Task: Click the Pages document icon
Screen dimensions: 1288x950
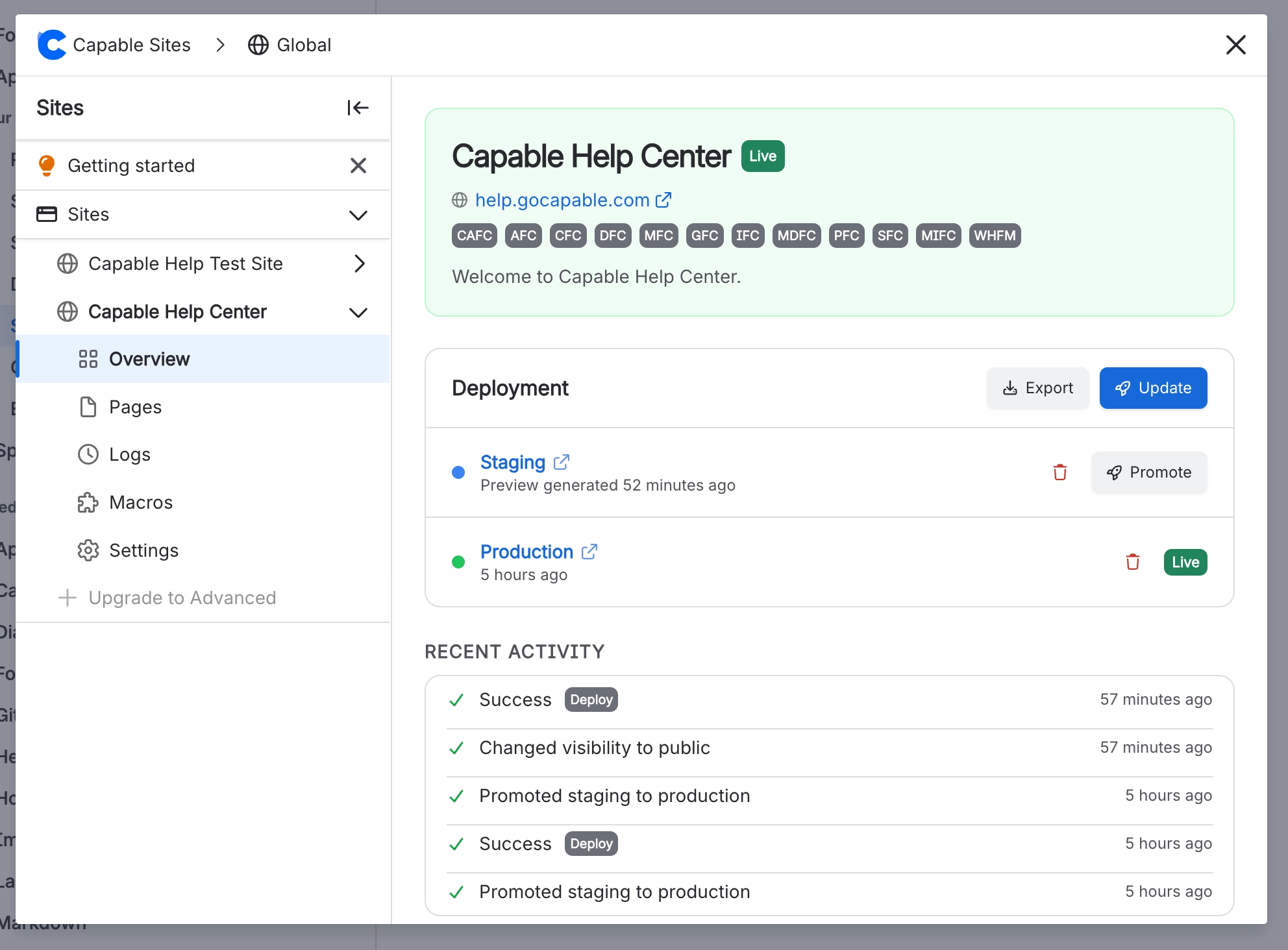Action: click(x=88, y=407)
